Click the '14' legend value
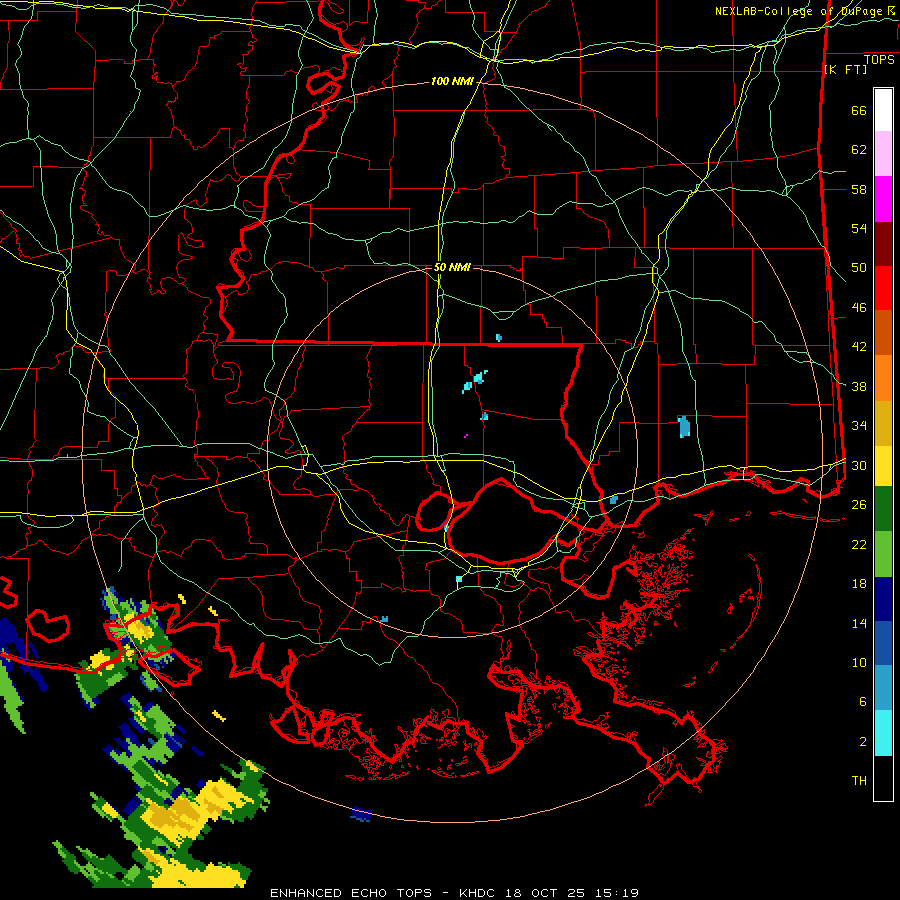Image resolution: width=900 pixels, height=900 pixels. (859, 623)
